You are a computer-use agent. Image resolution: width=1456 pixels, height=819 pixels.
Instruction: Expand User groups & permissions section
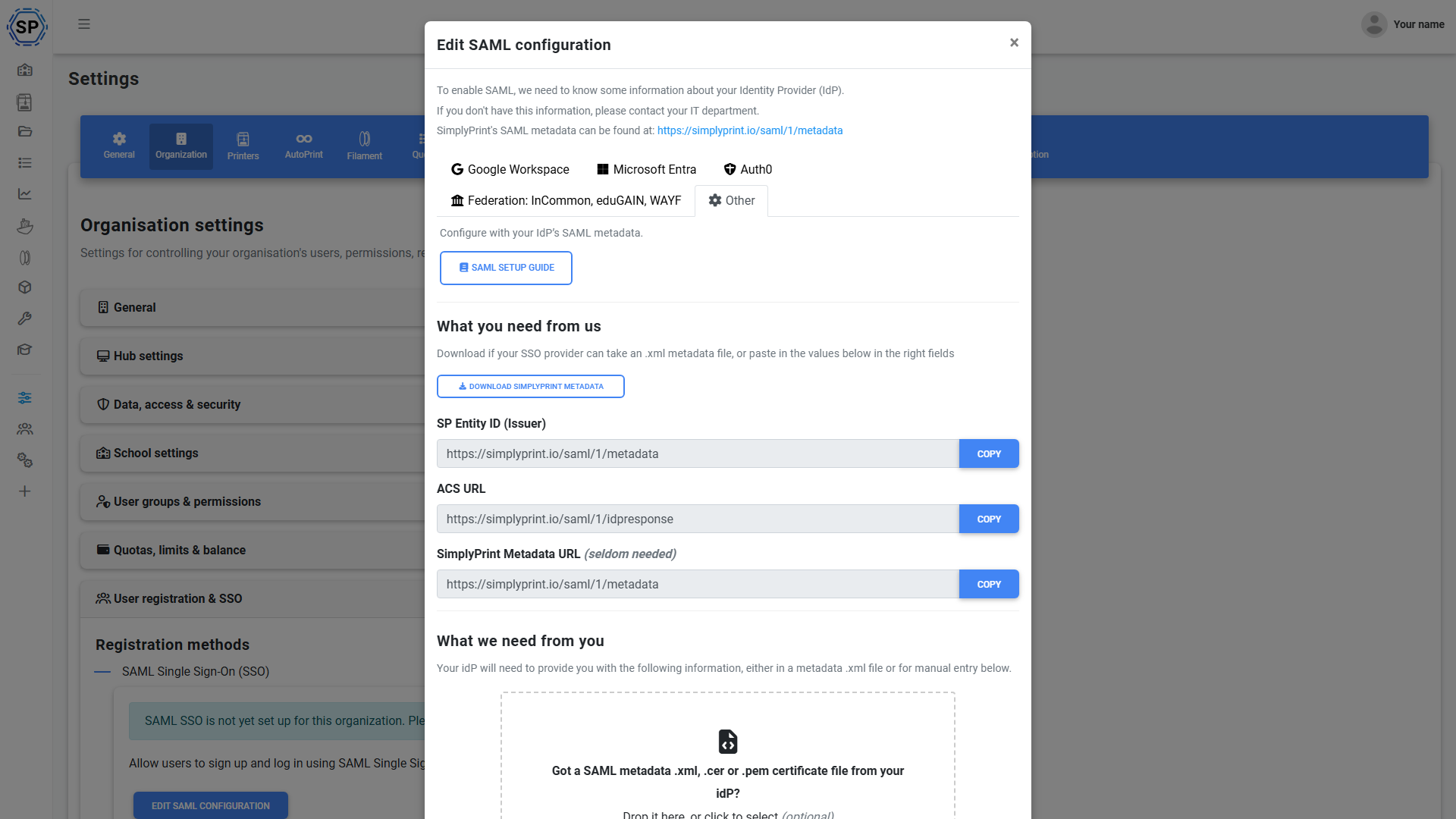tap(253, 502)
